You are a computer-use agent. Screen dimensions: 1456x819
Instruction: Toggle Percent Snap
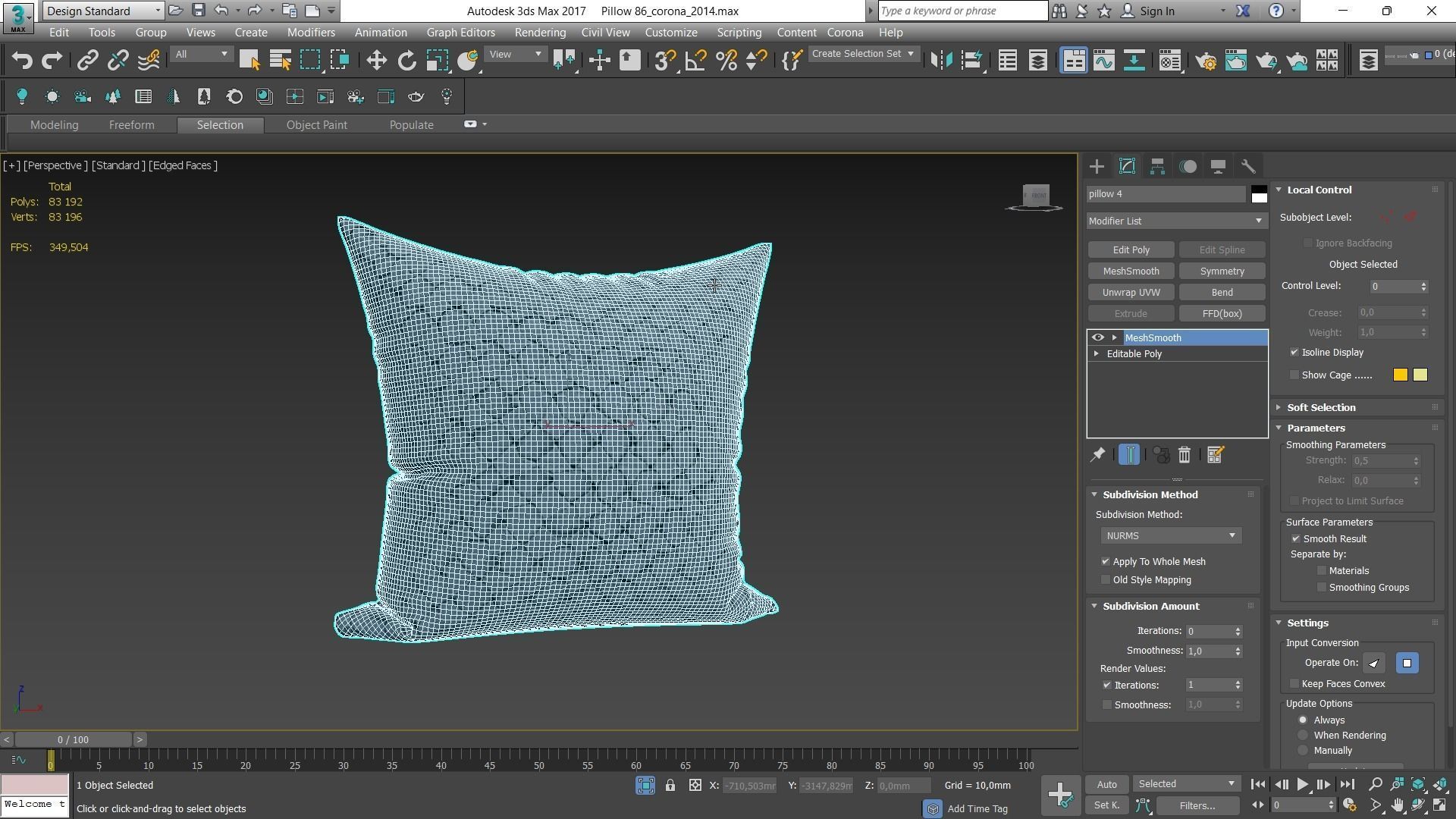(726, 61)
